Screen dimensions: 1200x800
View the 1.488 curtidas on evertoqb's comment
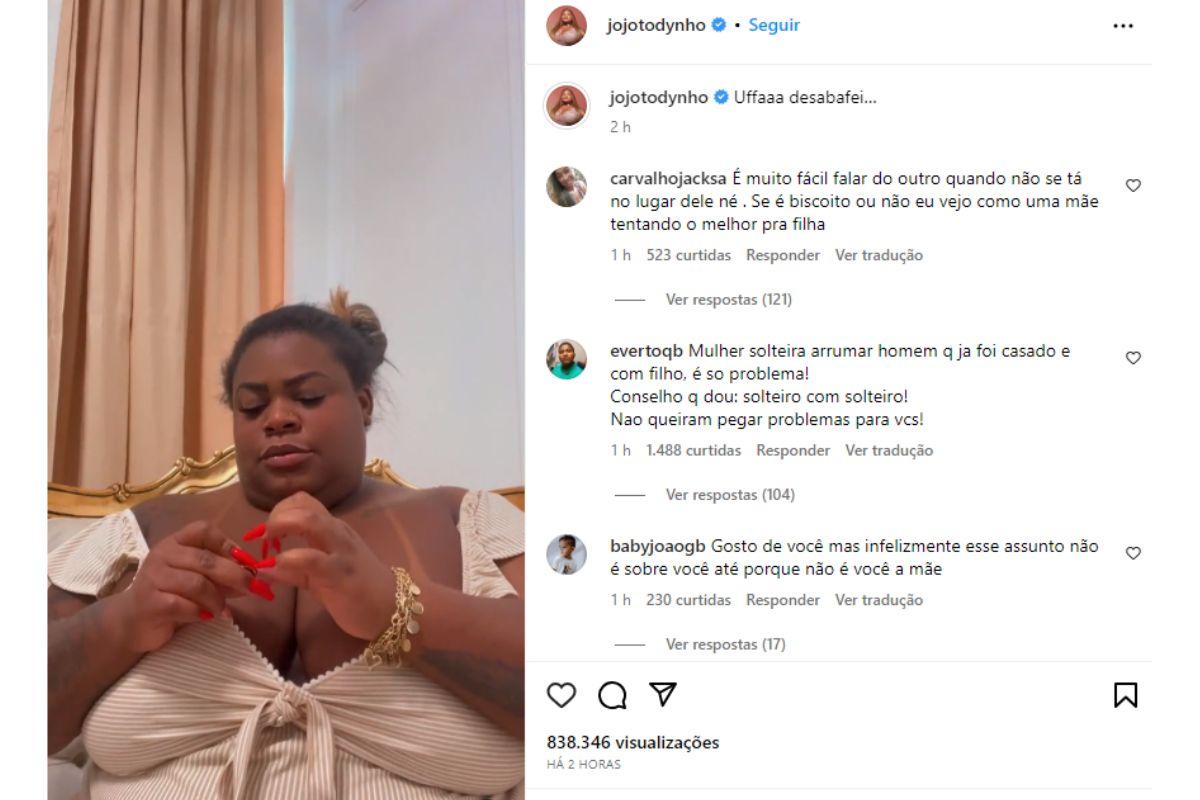693,450
